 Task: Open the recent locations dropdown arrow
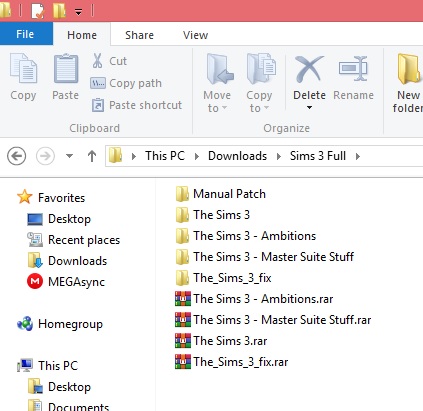[x=69, y=156]
